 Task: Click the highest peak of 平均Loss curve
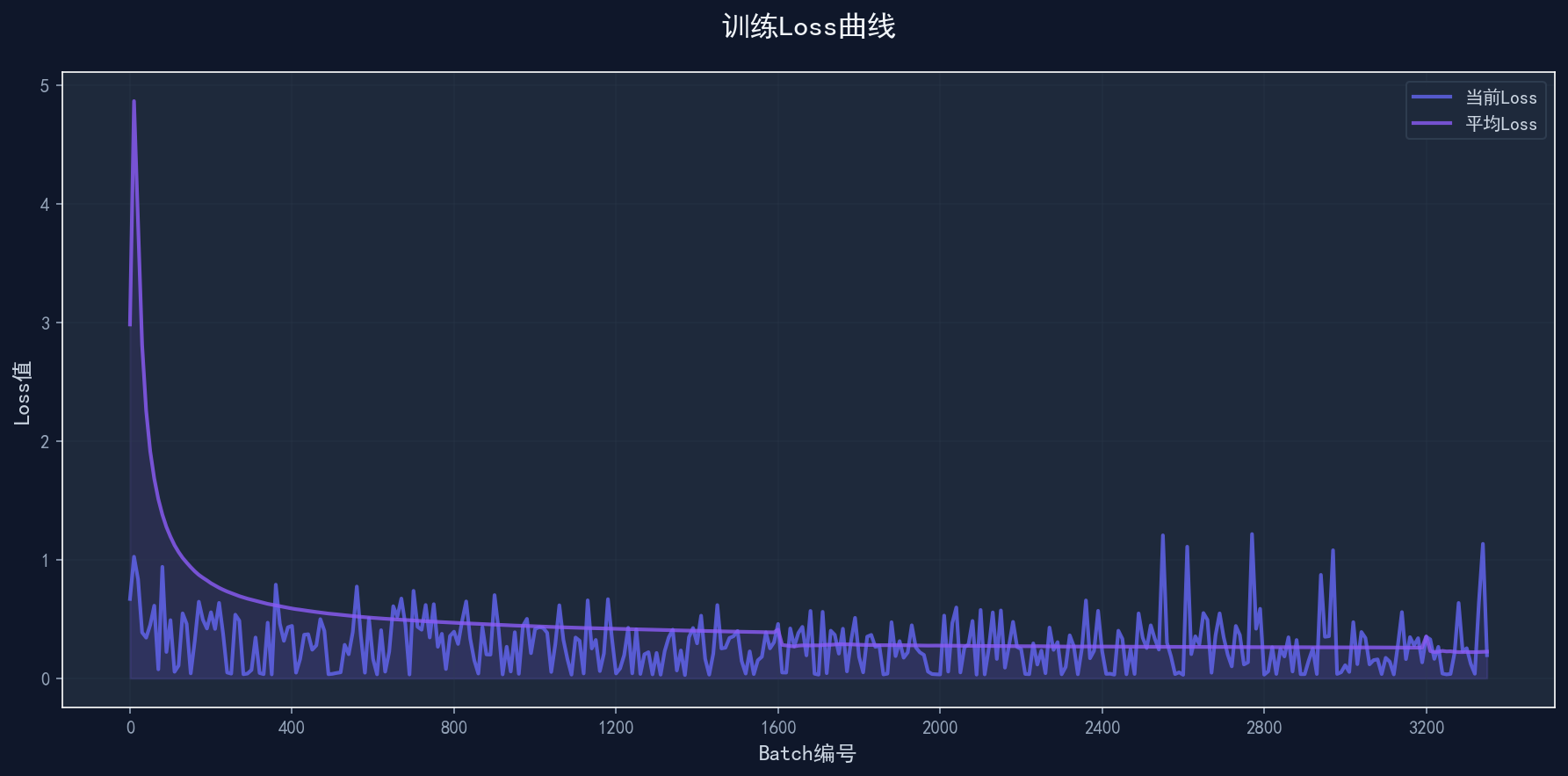point(134,101)
